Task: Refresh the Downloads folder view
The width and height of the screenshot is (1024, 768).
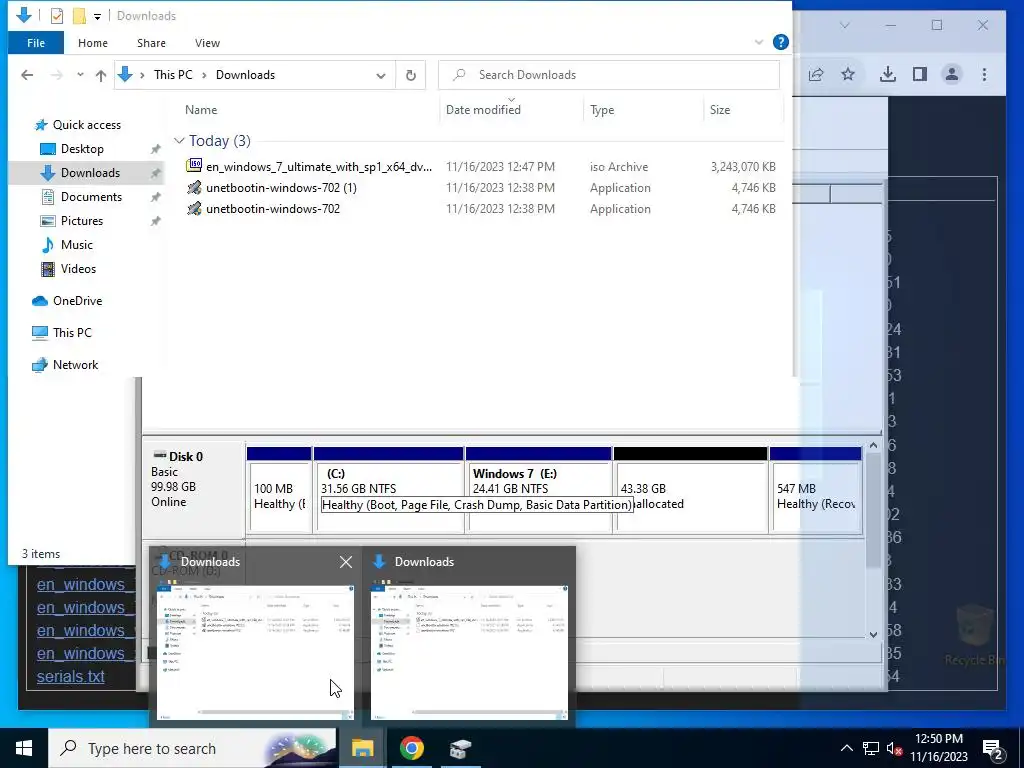Action: (x=410, y=75)
